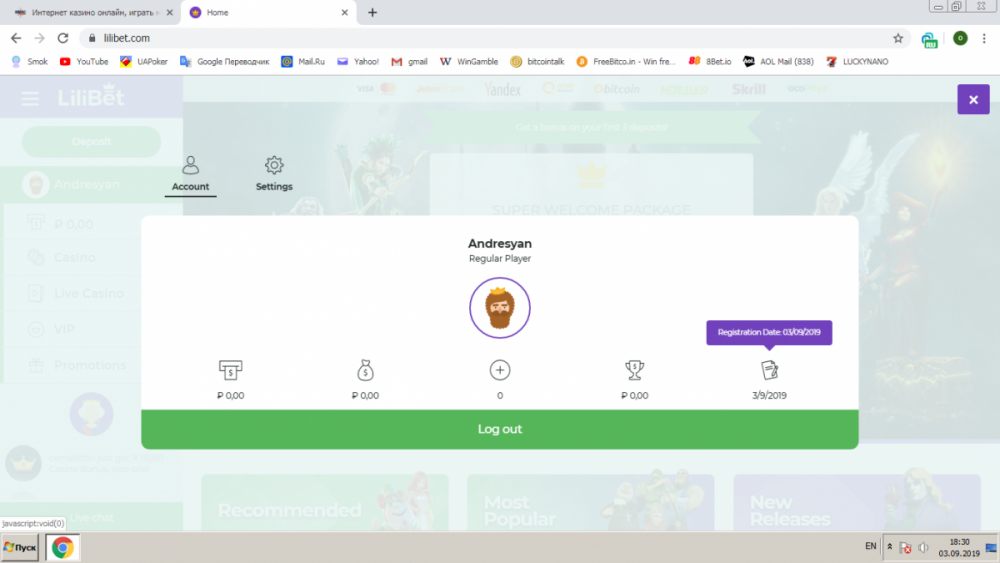
Task: Click the EN language indicator in tray
Action: point(871,546)
